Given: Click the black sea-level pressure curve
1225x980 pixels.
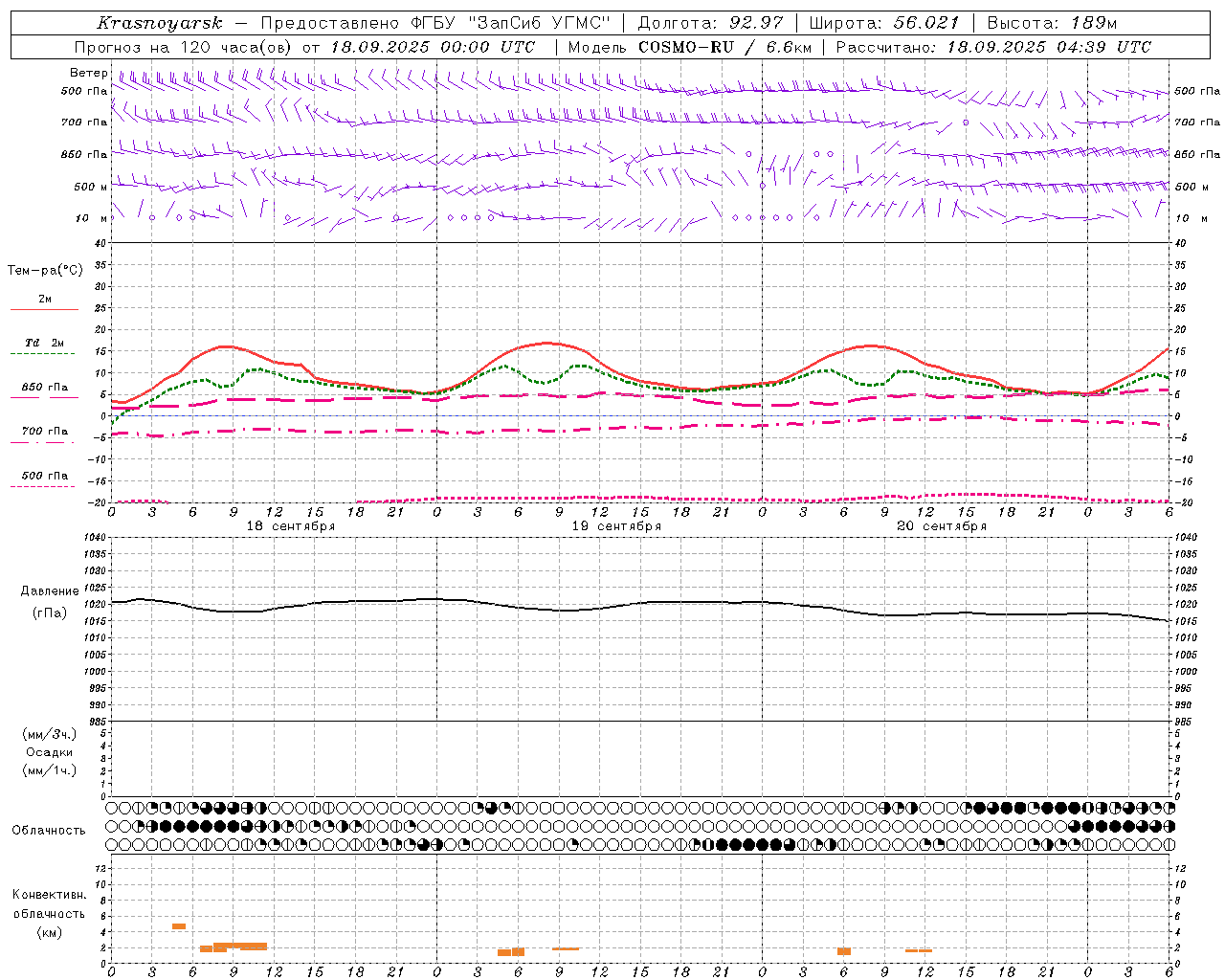Looking at the screenshot, I should (x=639, y=604).
